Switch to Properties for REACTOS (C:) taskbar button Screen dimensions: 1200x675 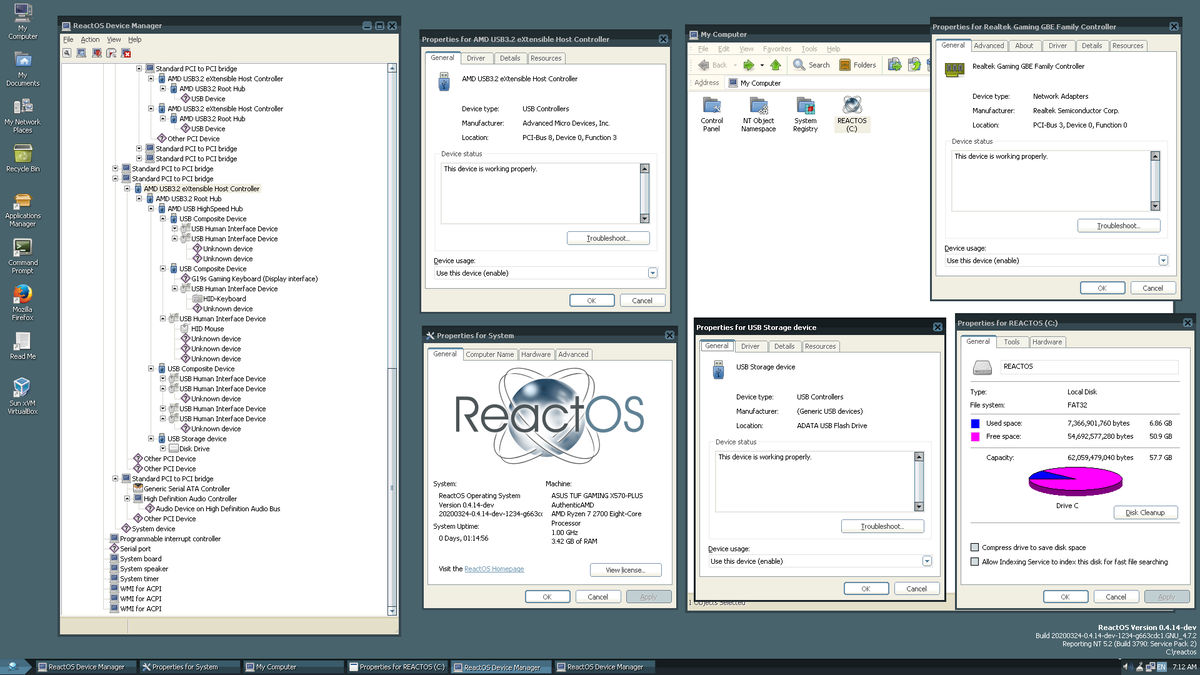(397, 667)
